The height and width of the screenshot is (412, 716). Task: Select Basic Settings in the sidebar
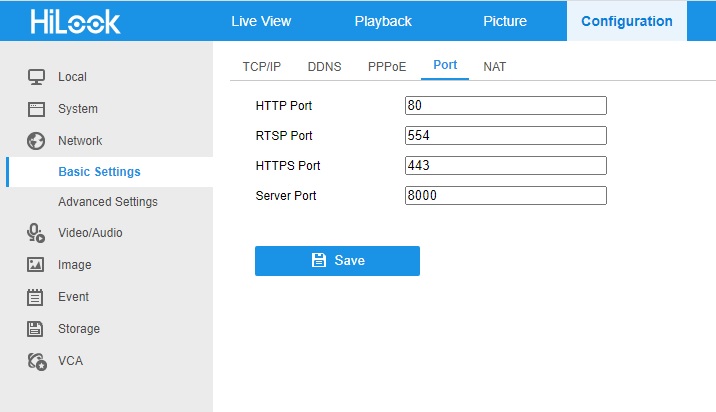[99, 172]
